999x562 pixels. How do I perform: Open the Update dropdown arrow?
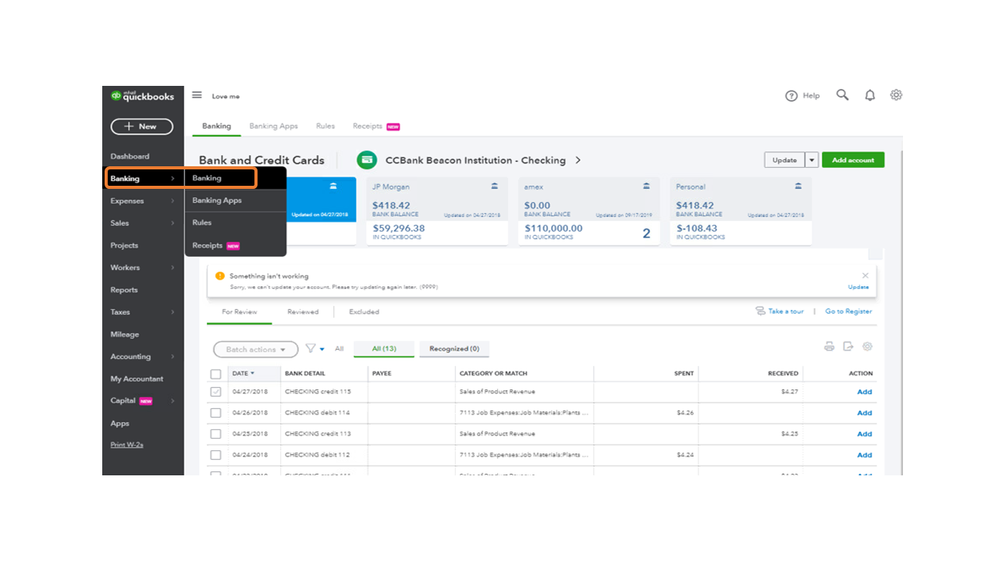(x=812, y=160)
